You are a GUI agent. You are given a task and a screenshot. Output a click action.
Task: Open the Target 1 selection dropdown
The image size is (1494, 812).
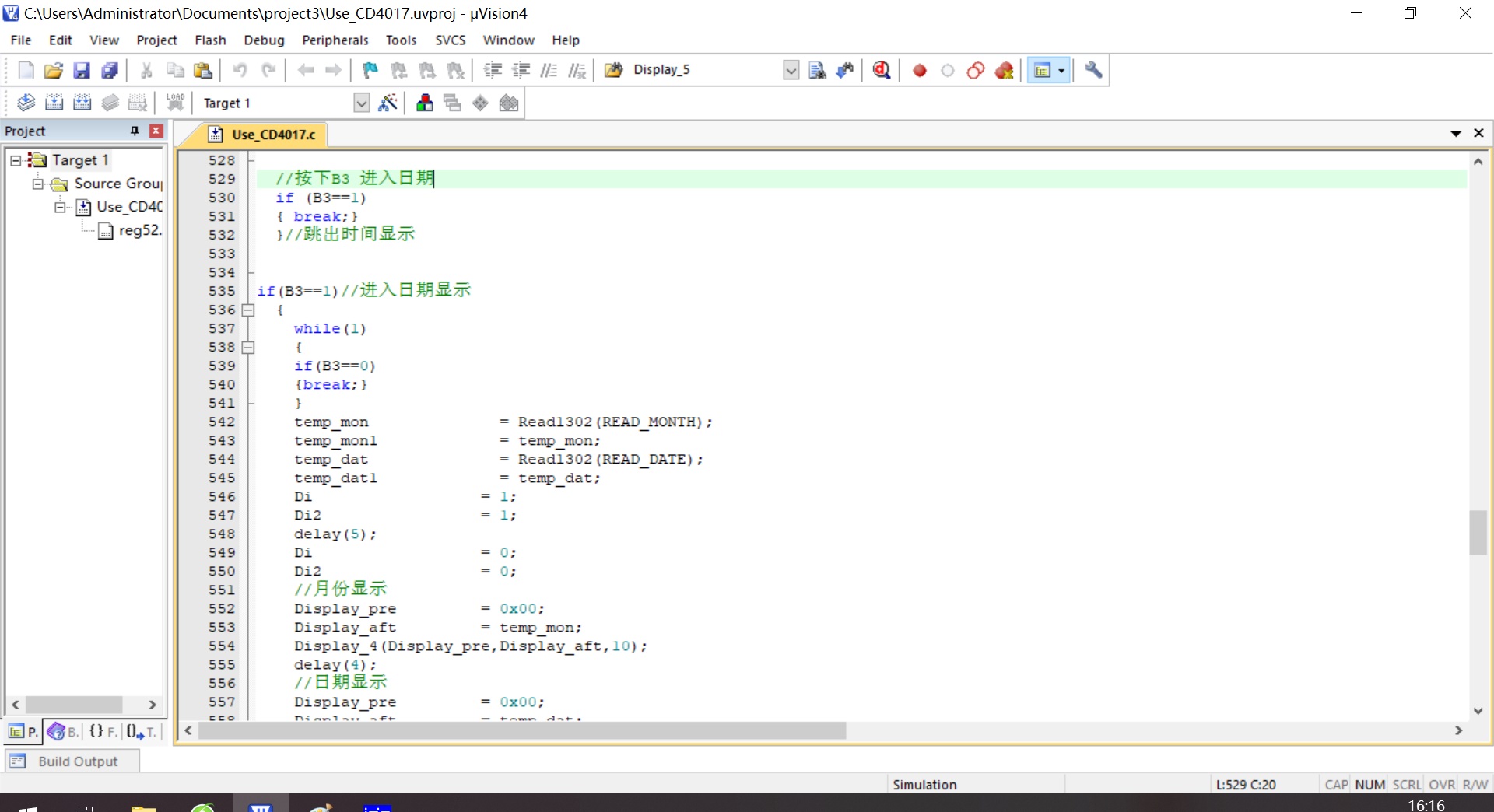pos(361,103)
